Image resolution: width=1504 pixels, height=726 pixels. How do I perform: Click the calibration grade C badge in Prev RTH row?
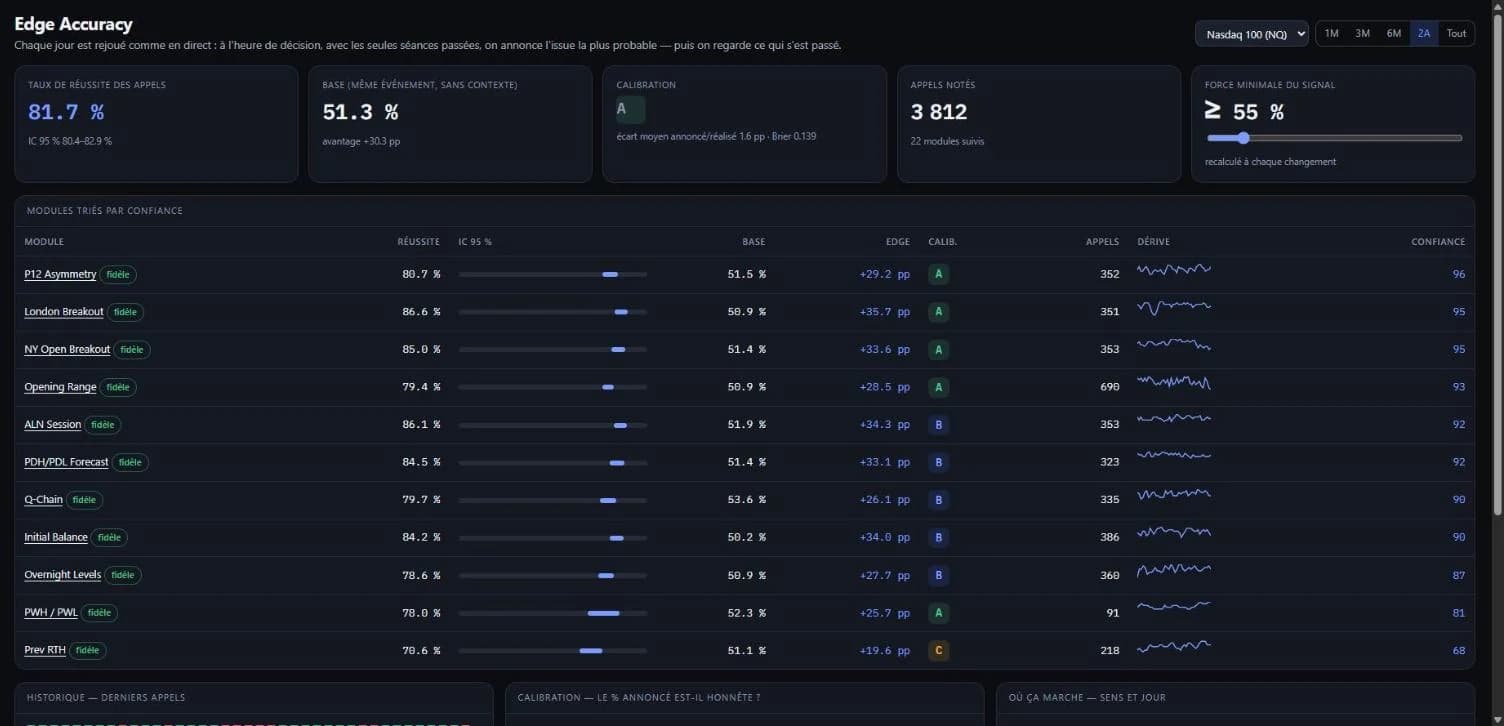click(938, 650)
